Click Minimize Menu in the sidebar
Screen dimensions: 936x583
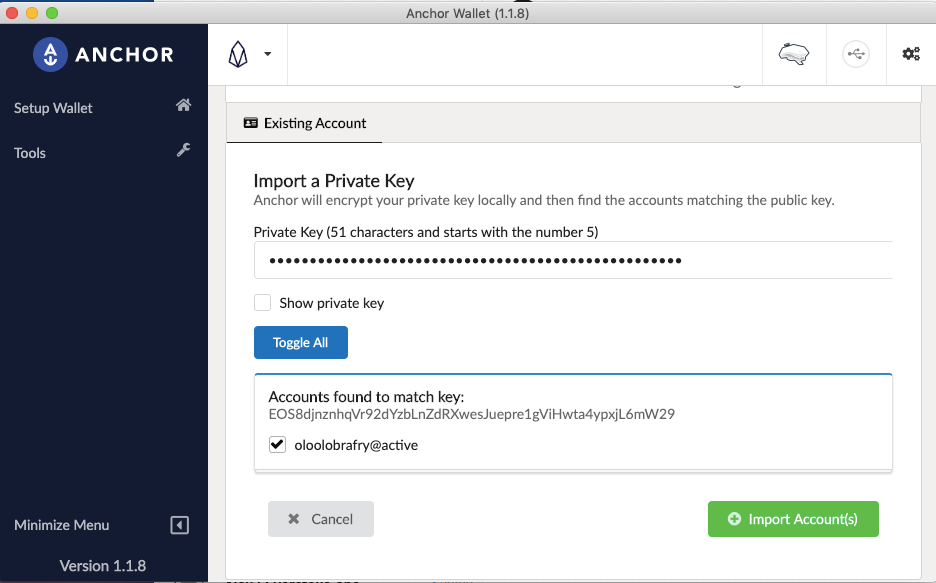[61, 525]
